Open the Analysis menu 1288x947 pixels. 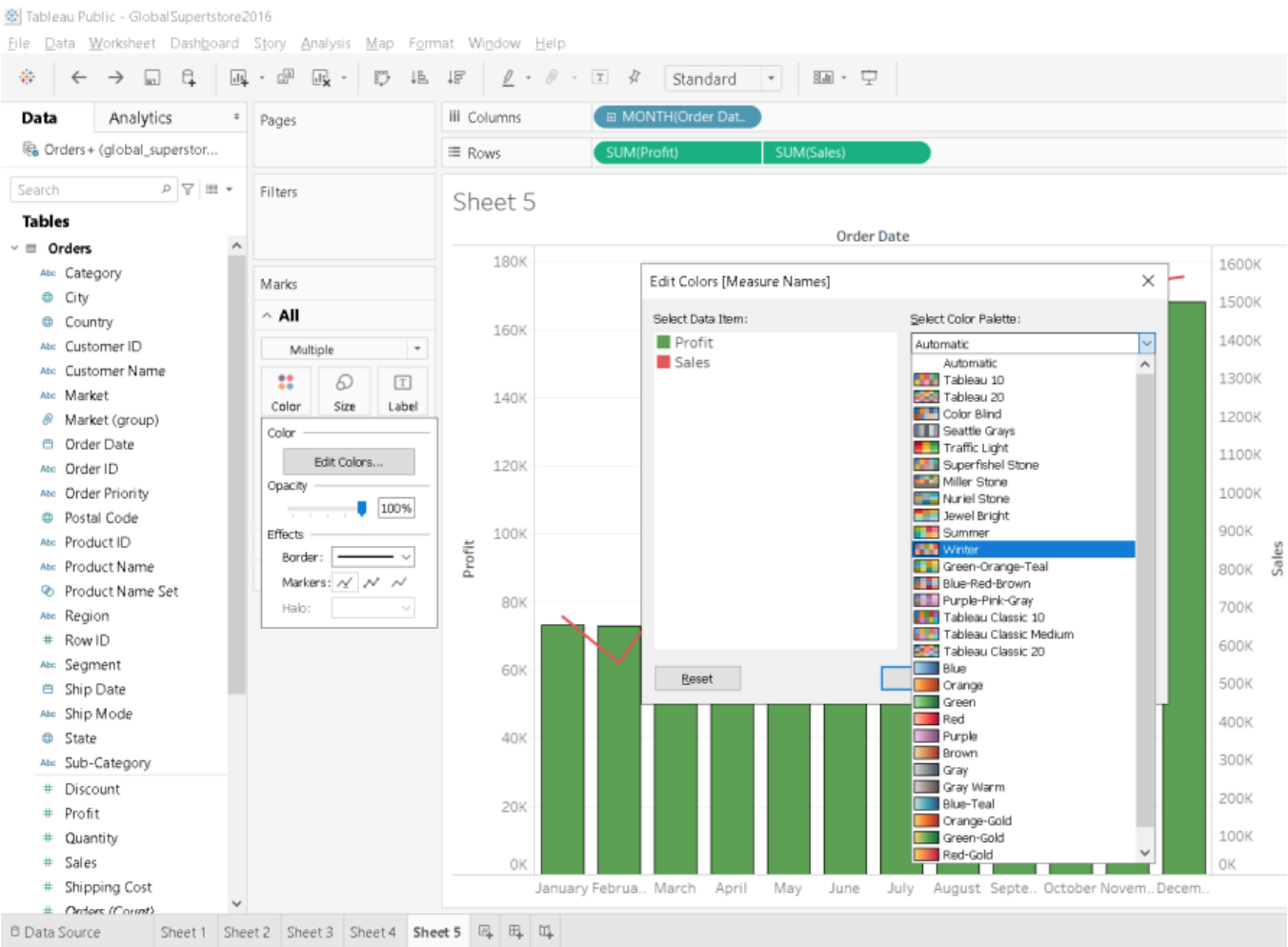[326, 43]
